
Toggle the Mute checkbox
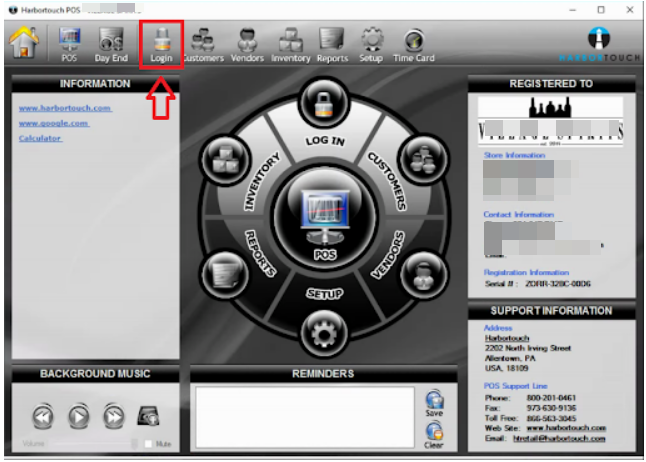(x=148, y=444)
